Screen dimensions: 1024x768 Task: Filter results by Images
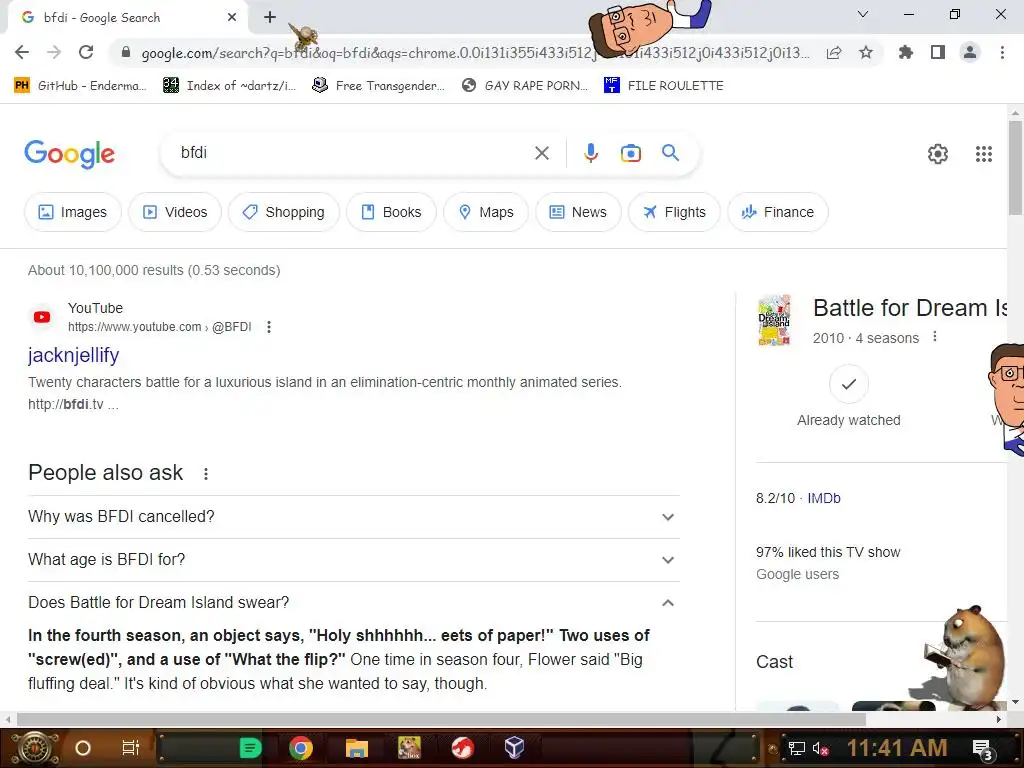coord(72,212)
